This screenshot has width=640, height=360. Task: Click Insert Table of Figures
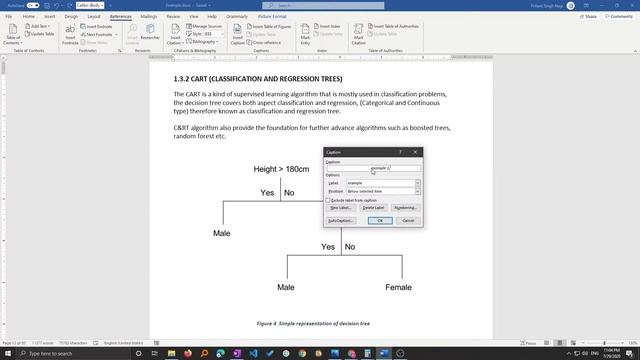tap(269, 26)
